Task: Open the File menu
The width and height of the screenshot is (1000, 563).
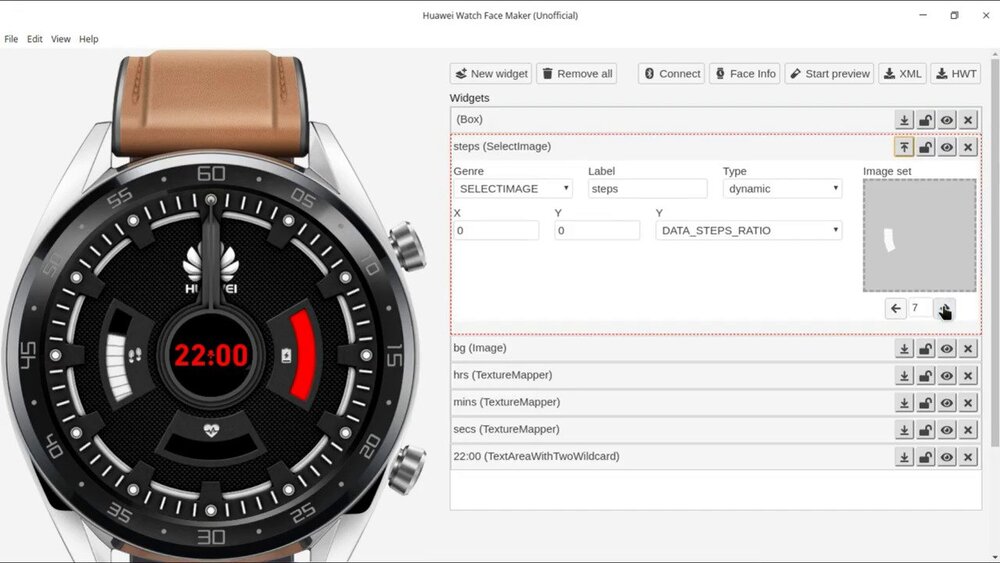Action: [x=11, y=39]
